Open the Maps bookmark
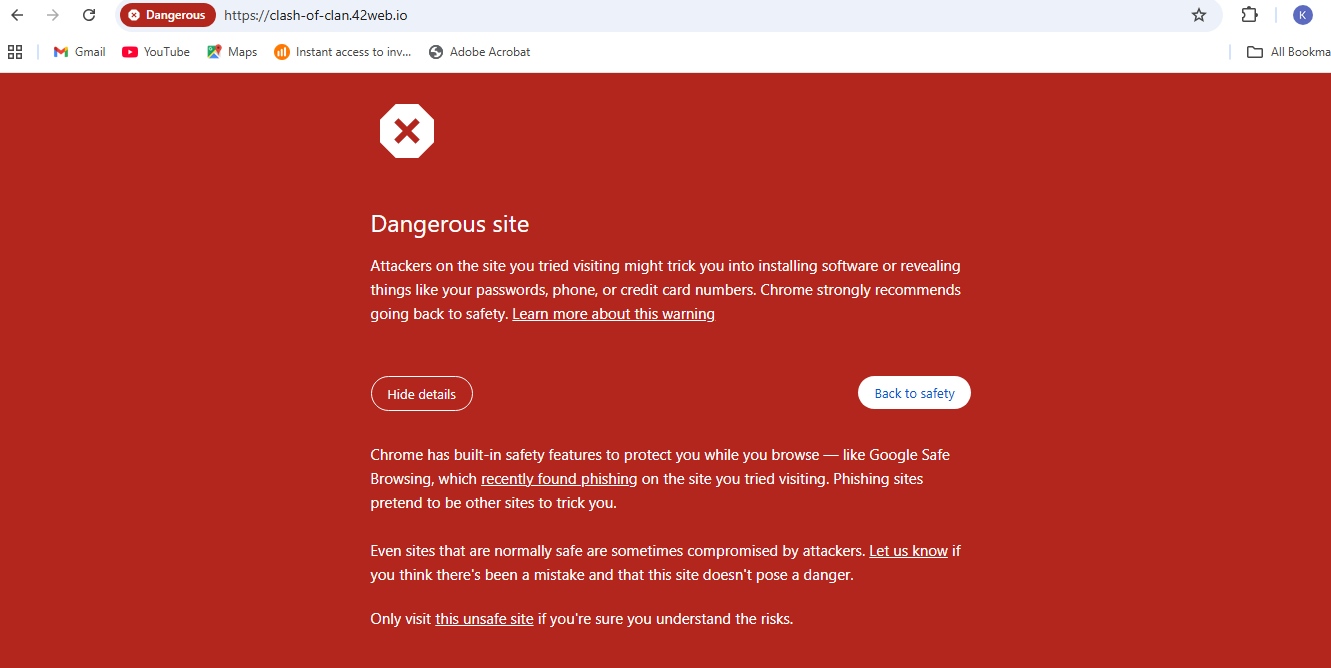This screenshot has width=1331, height=668. [x=232, y=52]
